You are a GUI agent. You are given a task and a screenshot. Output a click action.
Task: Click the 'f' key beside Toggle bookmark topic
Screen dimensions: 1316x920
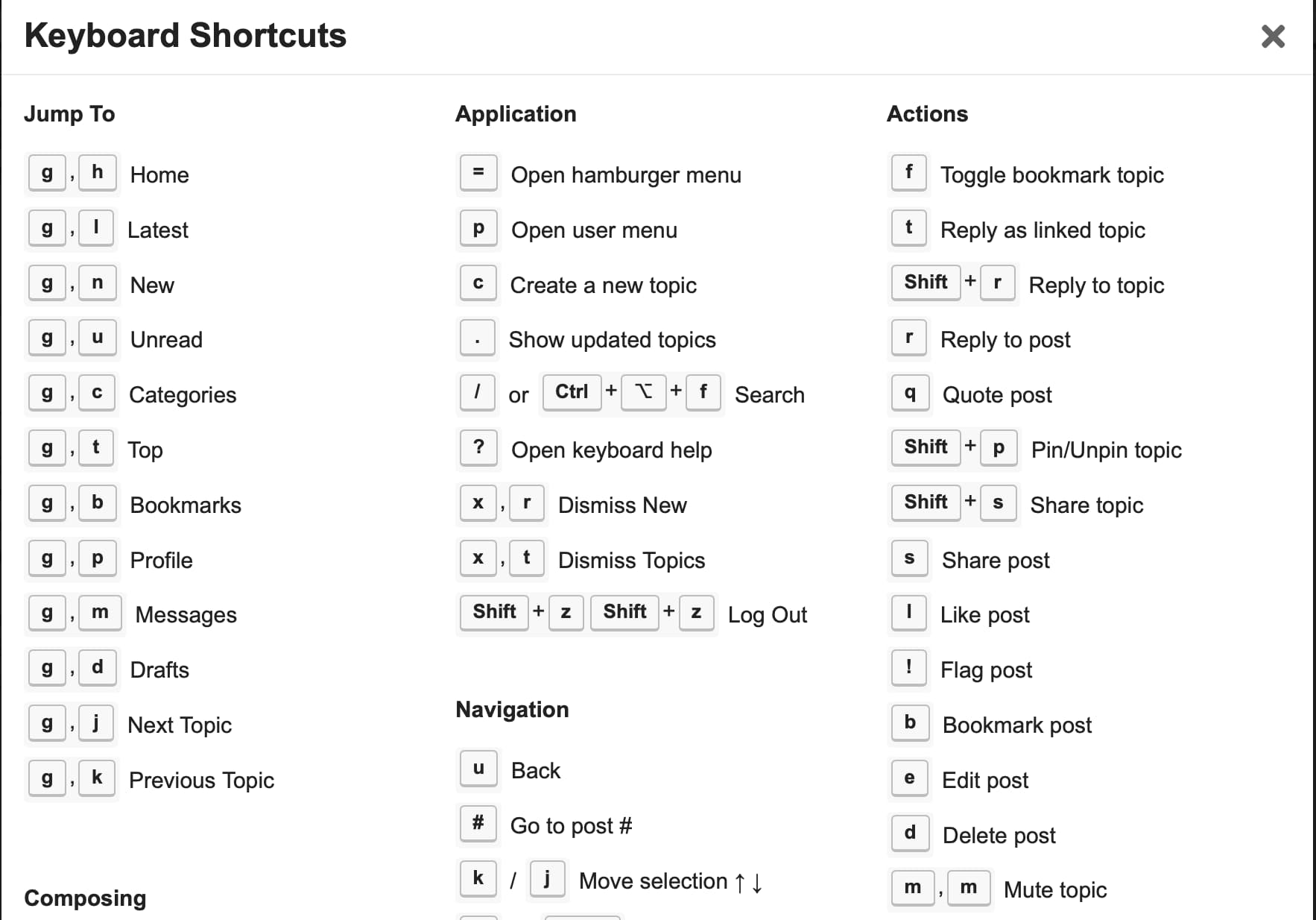(909, 173)
